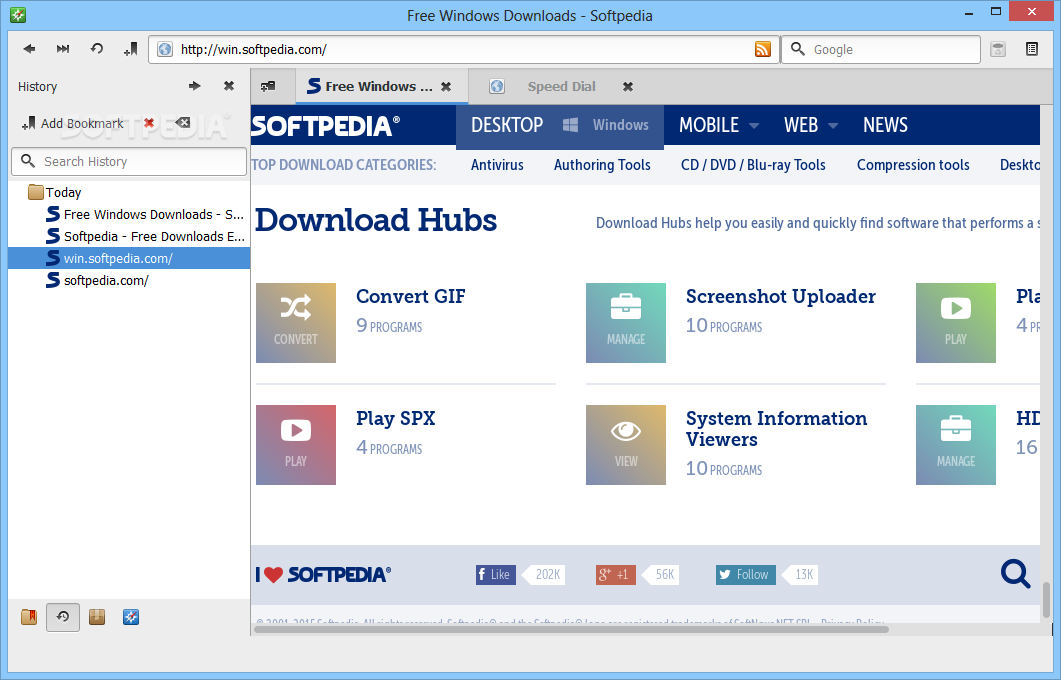Screen dimensions: 1061x680
Task: Click the horizontal page scrollbar
Action: [x=571, y=629]
